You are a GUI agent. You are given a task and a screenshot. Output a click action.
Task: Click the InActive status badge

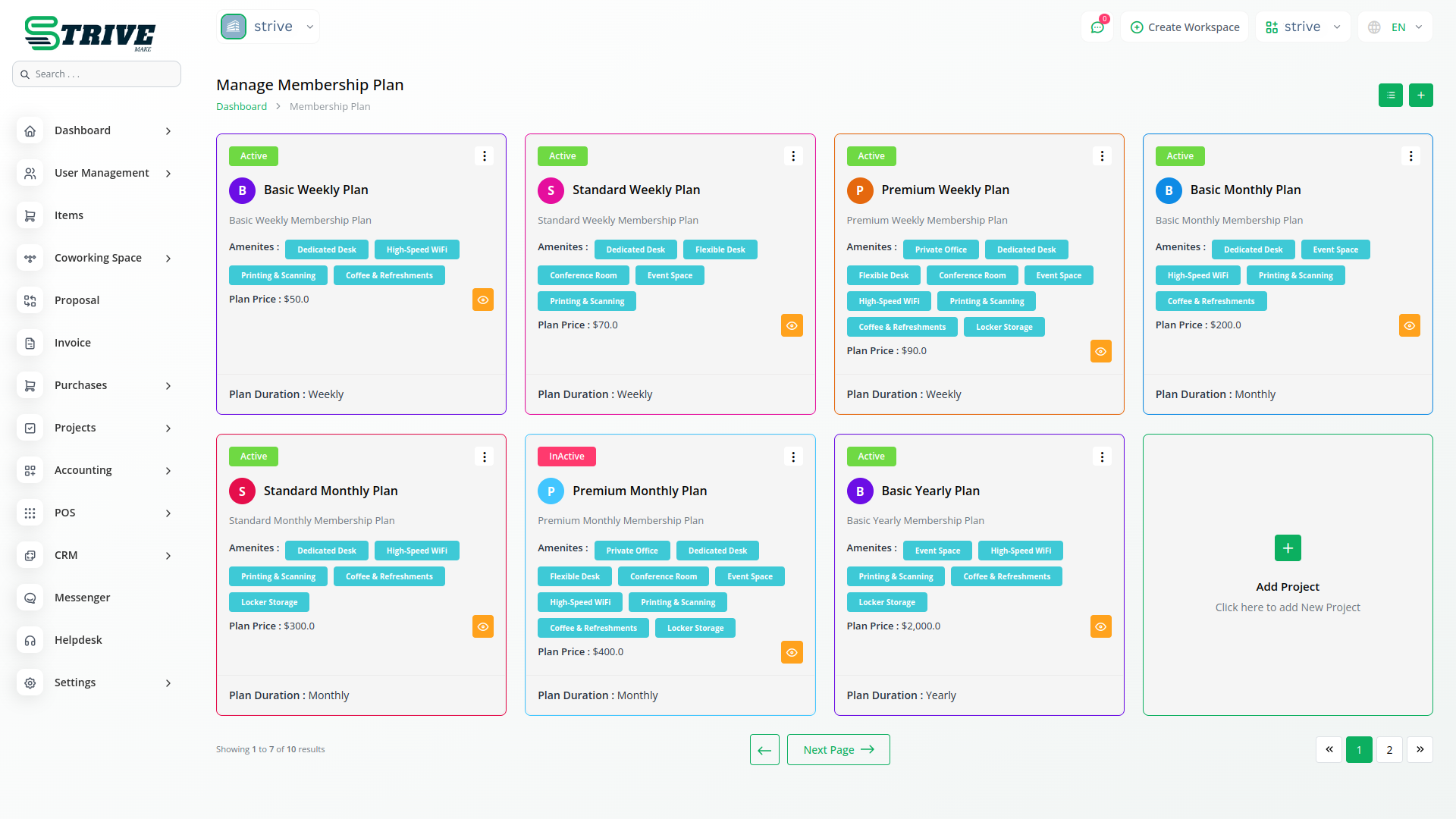(566, 457)
